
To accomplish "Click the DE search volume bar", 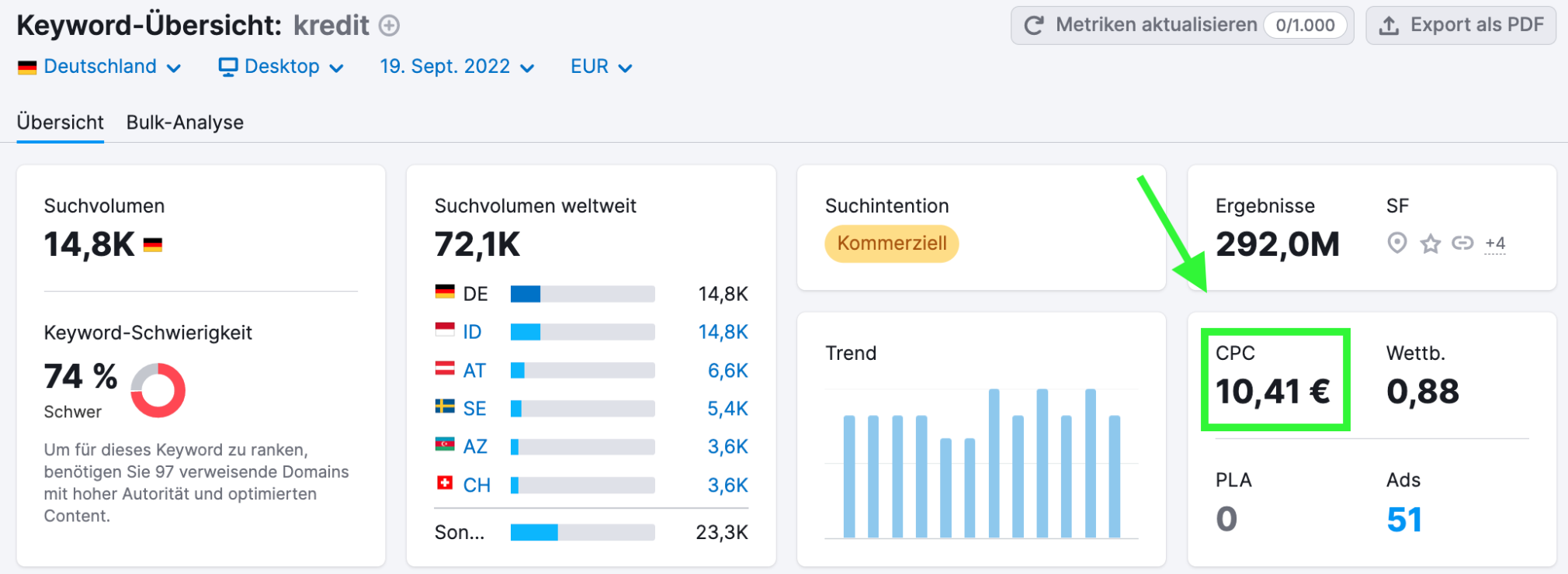I will [x=582, y=294].
